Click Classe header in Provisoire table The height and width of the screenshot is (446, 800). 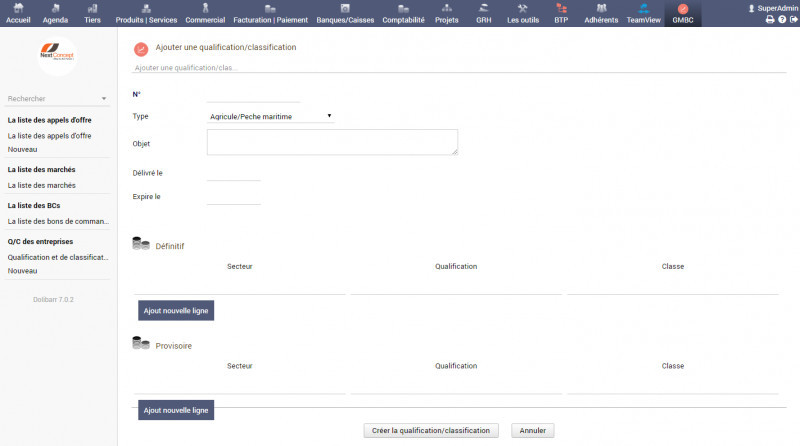pyautogui.click(x=673, y=366)
